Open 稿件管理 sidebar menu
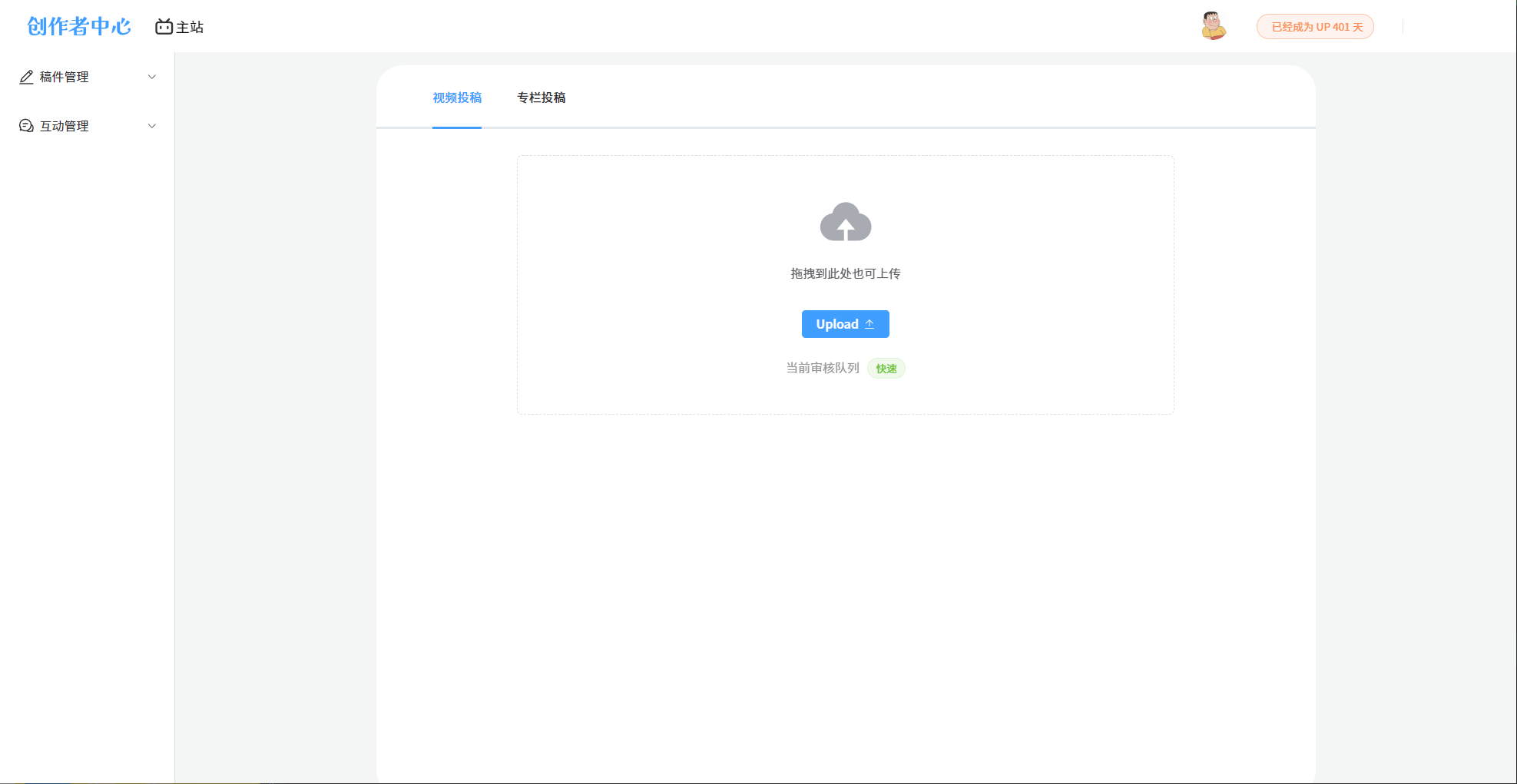The height and width of the screenshot is (784, 1517). pos(88,77)
